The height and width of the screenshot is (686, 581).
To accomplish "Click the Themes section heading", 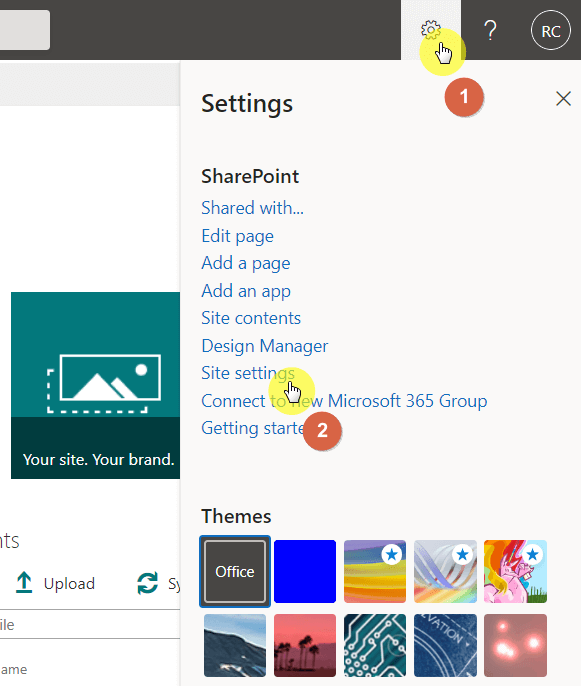I will click(x=236, y=517).
